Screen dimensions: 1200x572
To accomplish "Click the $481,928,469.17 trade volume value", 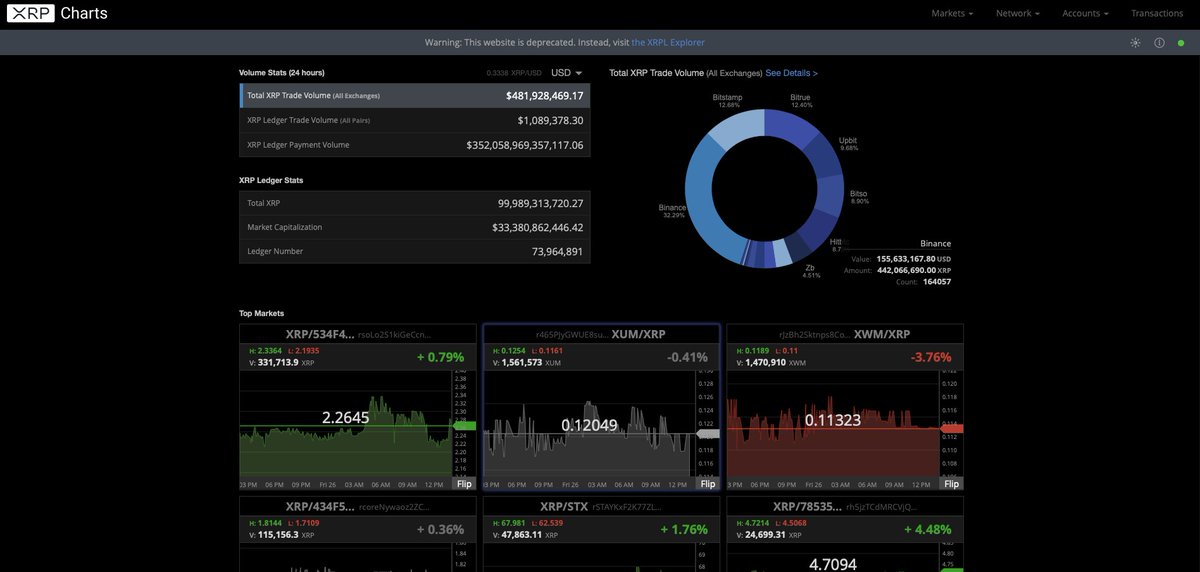I will (x=544, y=96).
